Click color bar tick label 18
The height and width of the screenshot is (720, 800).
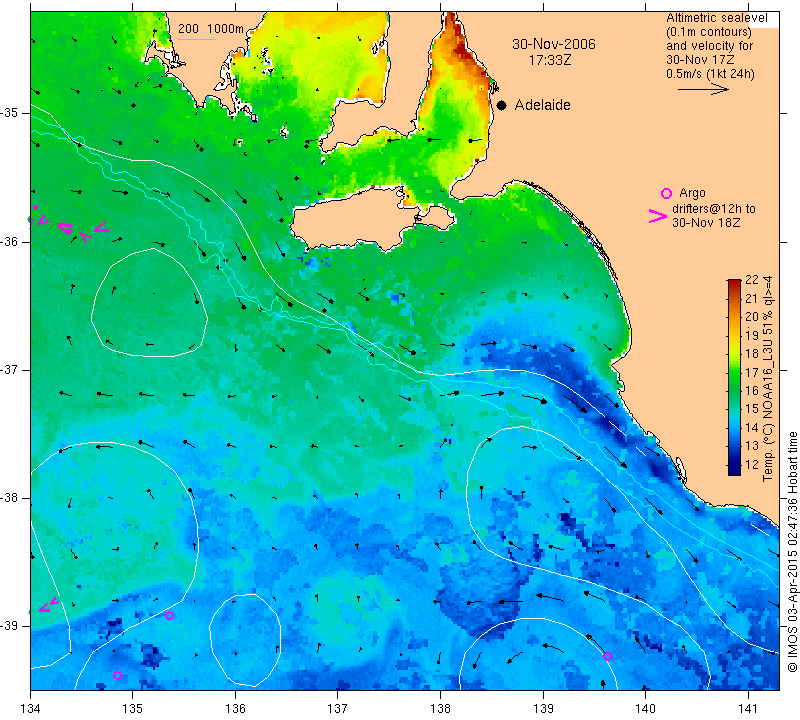pos(752,354)
